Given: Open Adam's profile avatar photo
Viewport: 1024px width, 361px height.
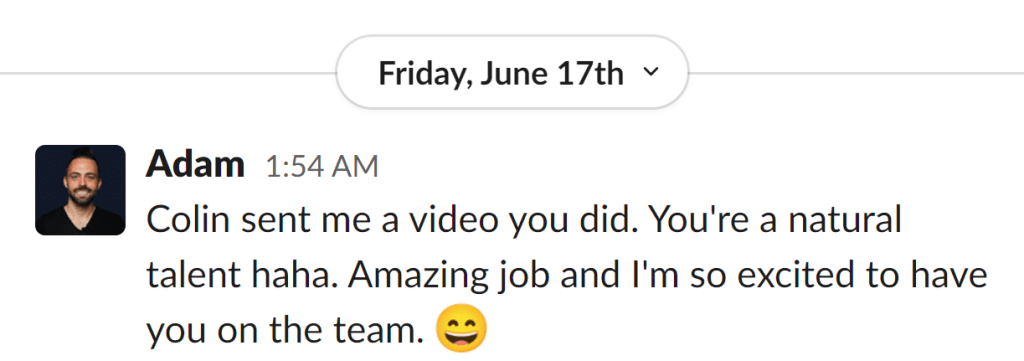Looking at the screenshot, I should click(80, 190).
